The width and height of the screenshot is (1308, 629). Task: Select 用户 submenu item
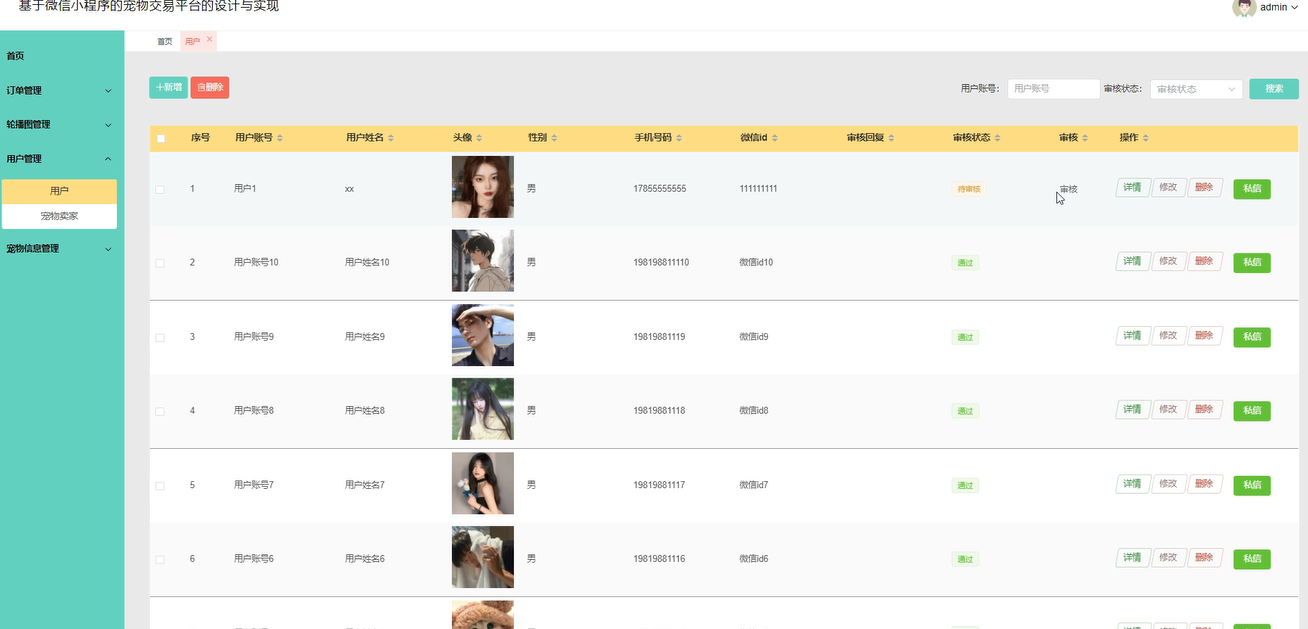59,191
